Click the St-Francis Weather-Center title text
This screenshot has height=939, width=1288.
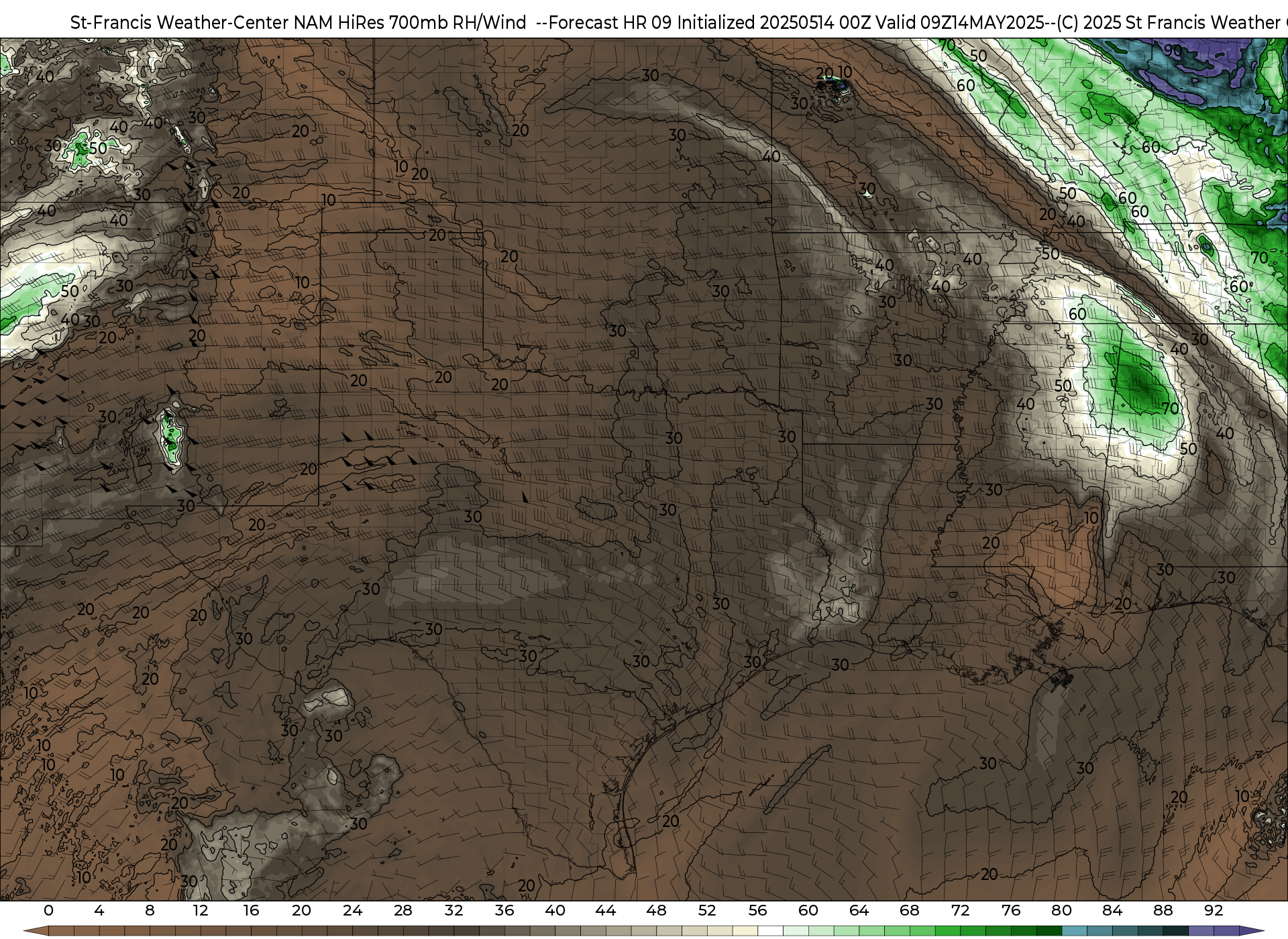[x=179, y=23]
